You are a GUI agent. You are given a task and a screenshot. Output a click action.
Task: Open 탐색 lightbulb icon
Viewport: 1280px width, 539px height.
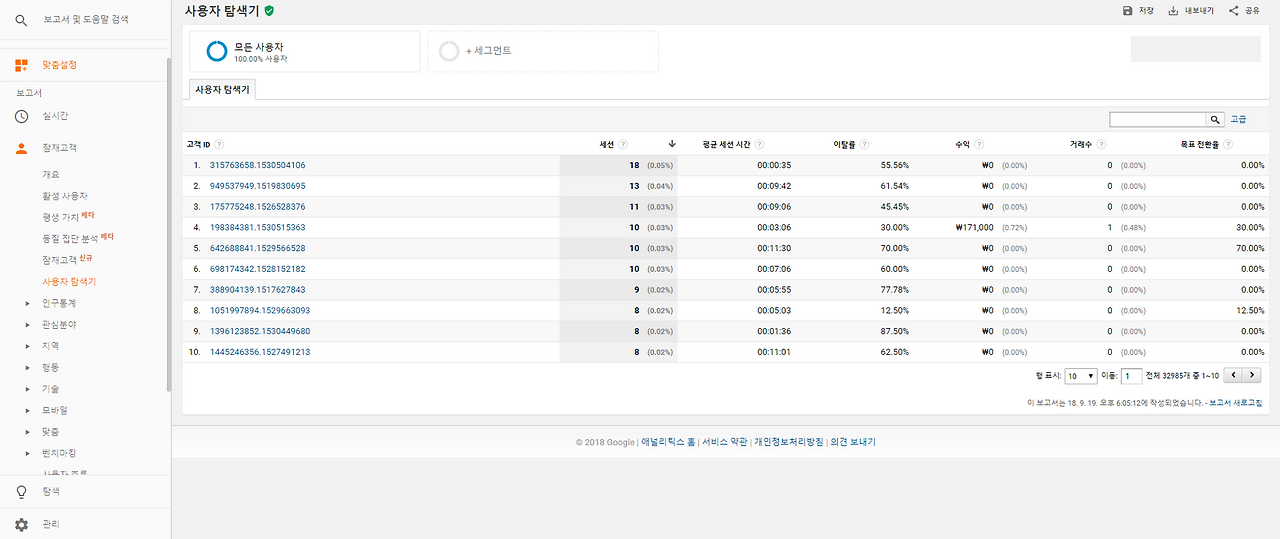pos(21,492)
